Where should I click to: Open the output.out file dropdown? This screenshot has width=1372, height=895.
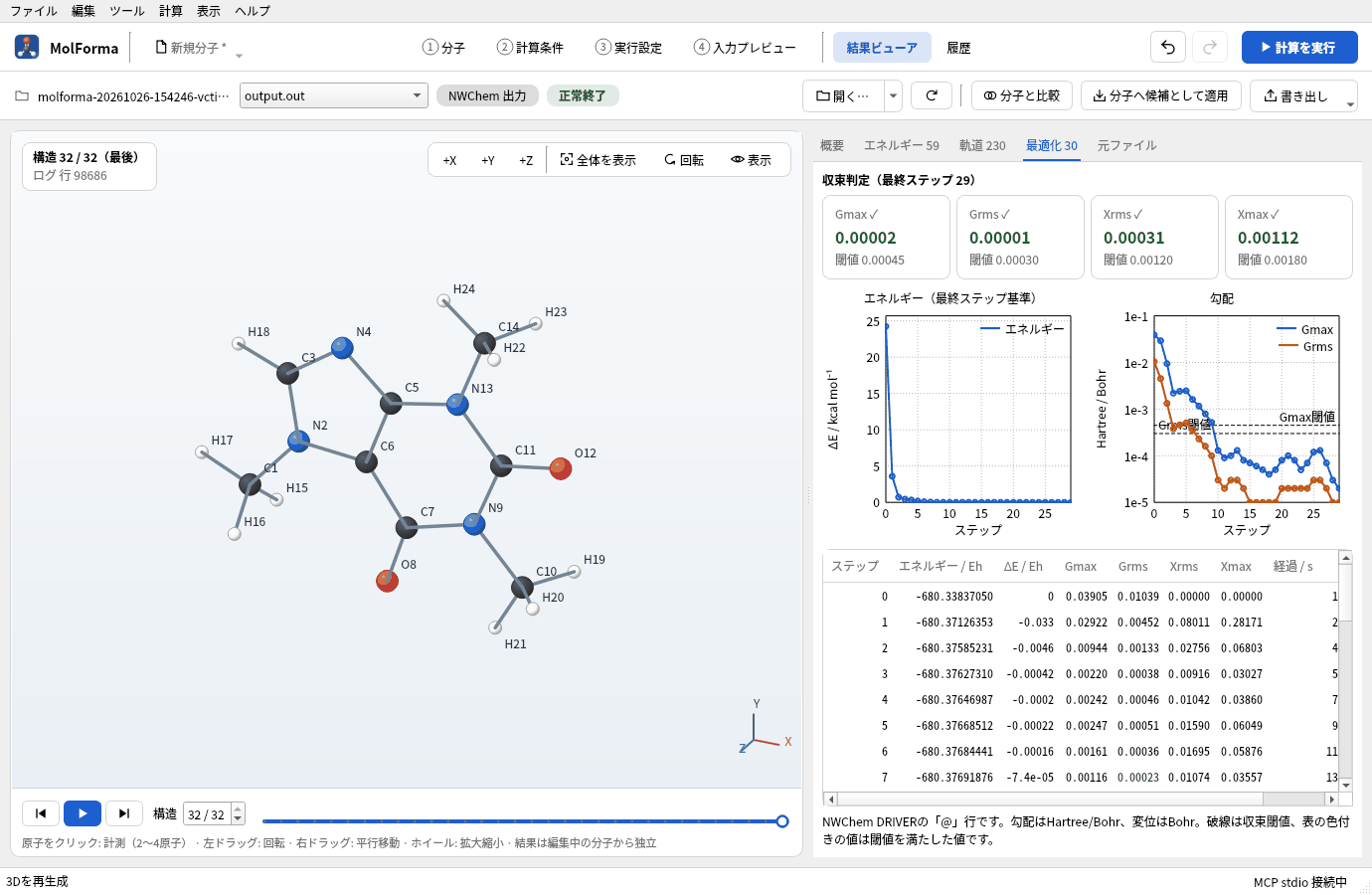click(334, 95)
